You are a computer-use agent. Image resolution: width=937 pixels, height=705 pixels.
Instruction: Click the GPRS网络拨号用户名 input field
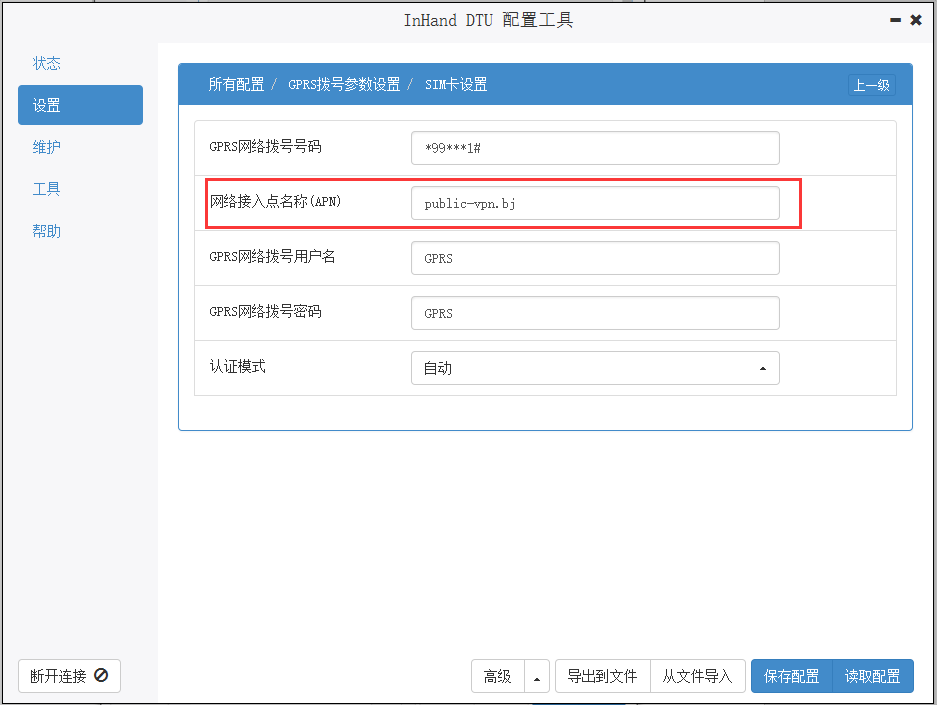595,258
